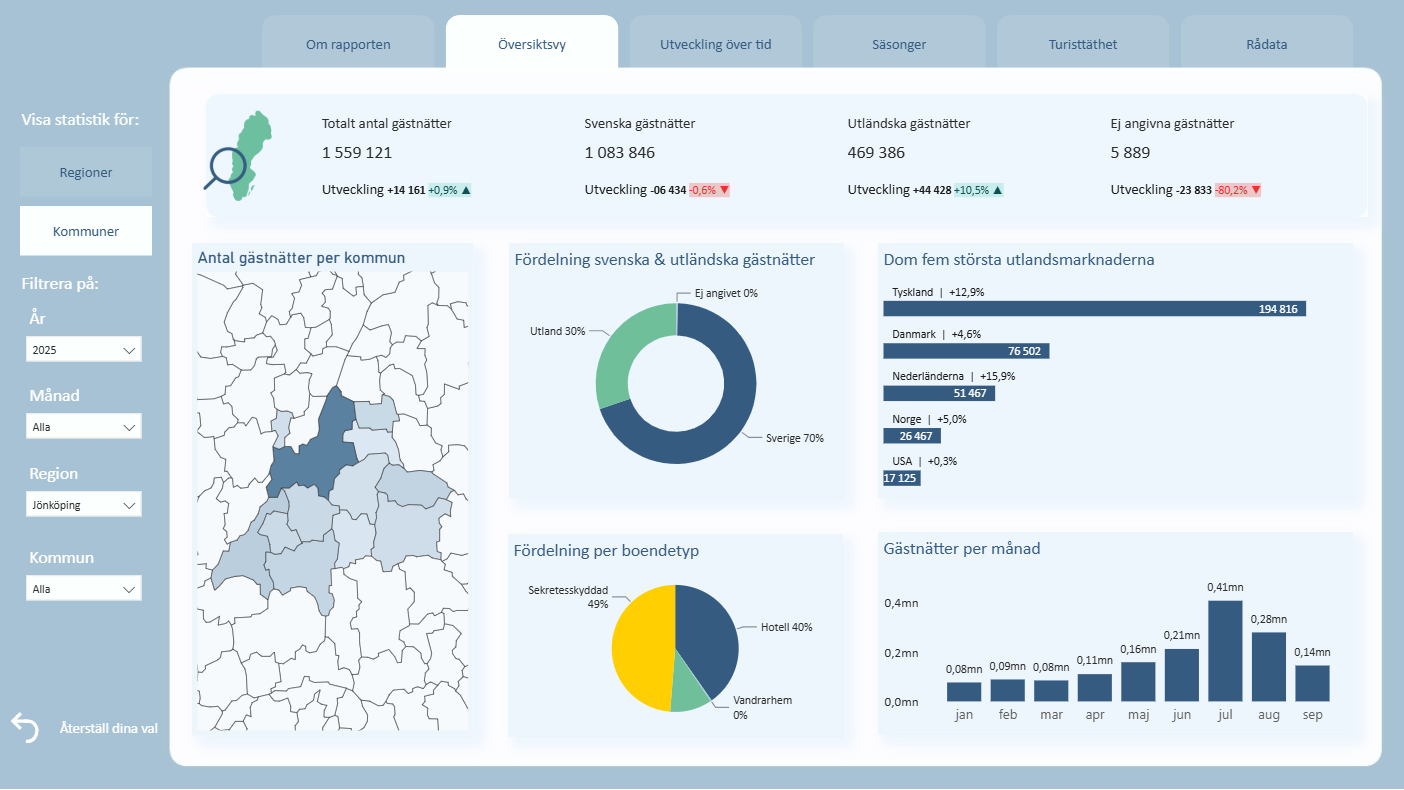The height and width of the screenshot is (790, 1404).
Task: Open the Rådata tab
Action: (x=1267, y=44)
